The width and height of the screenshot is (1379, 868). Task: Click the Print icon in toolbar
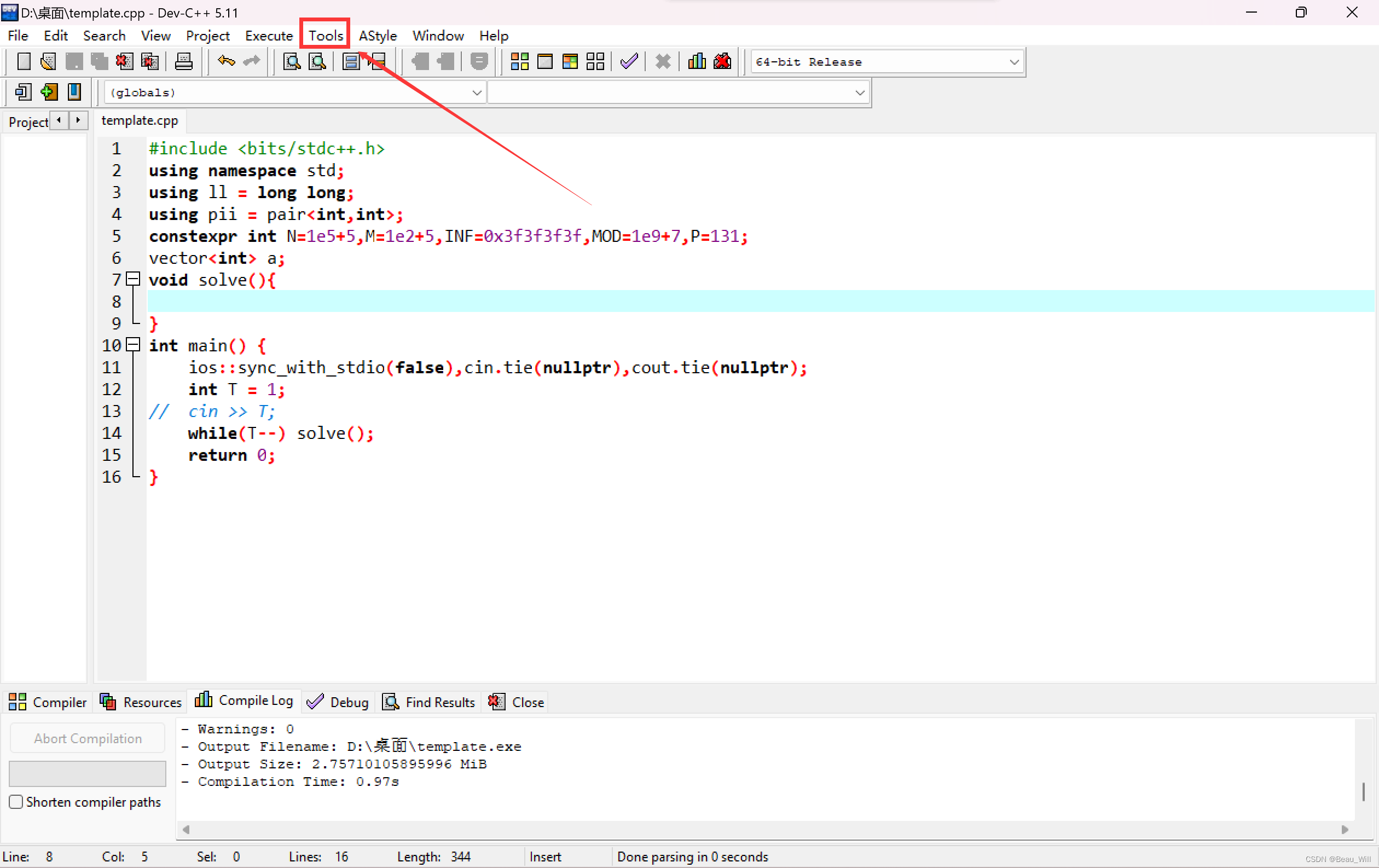click(x=183, y=61)
